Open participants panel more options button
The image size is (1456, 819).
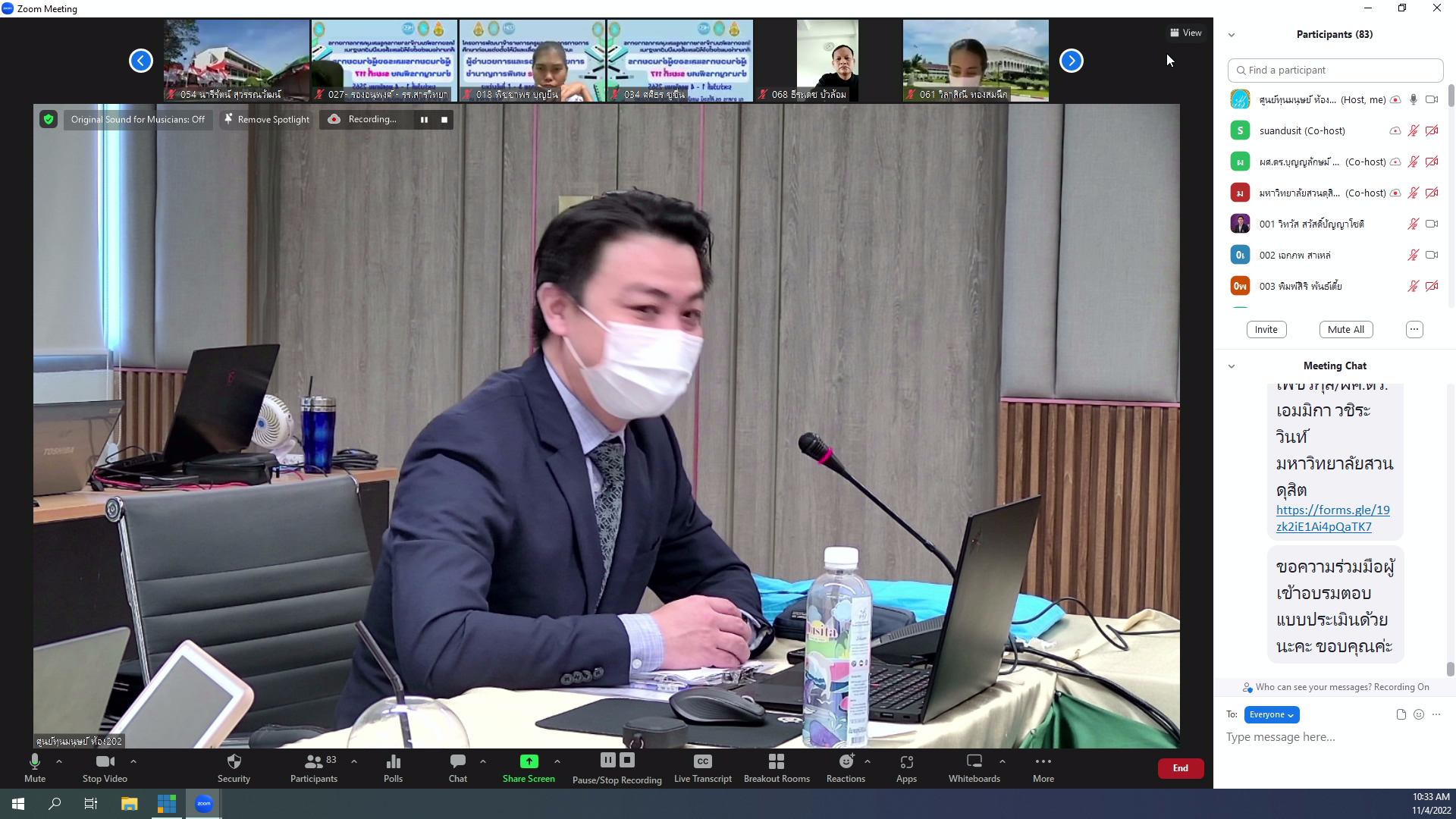[x=1414, y=329]
